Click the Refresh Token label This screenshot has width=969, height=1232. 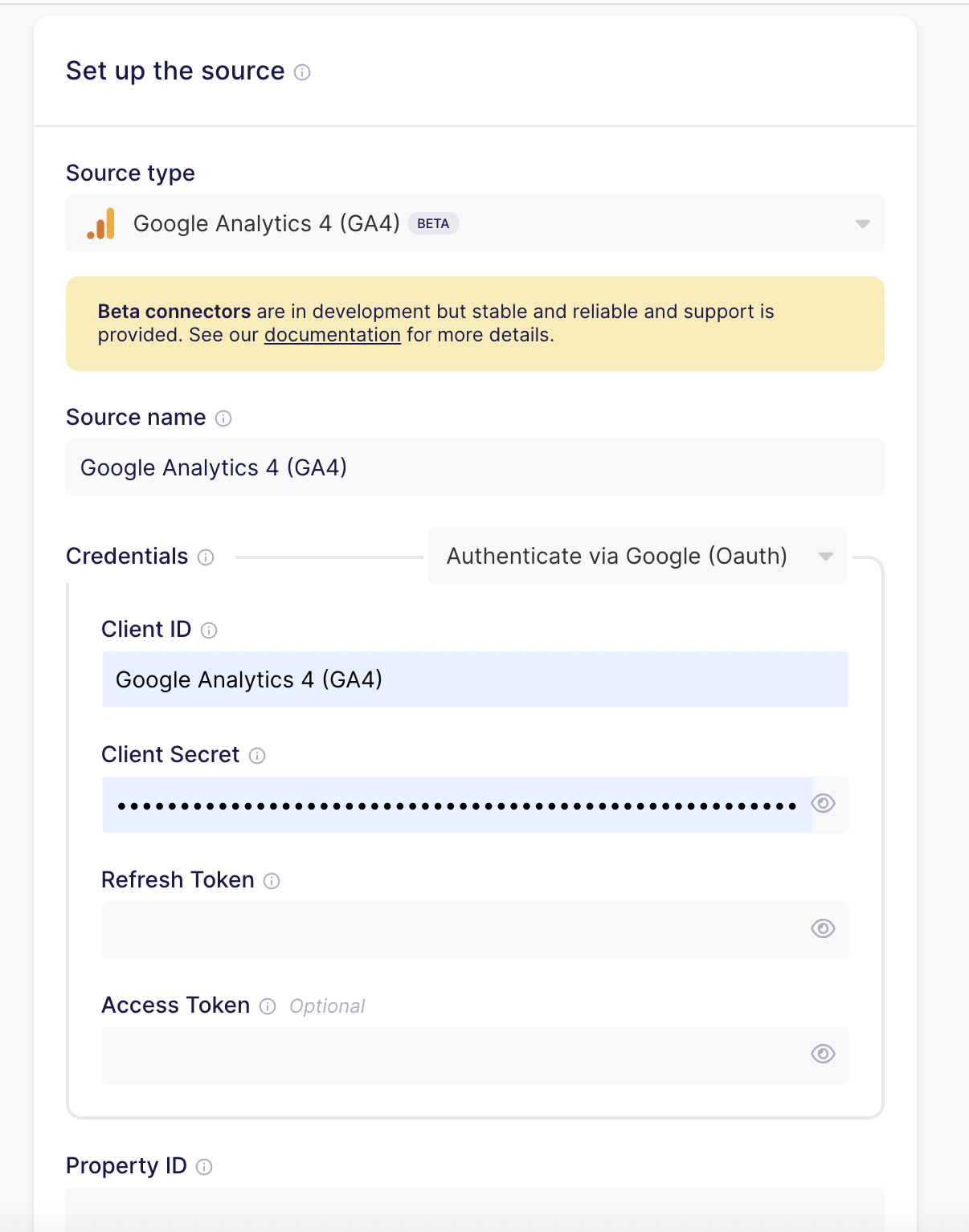coord(178,880)
